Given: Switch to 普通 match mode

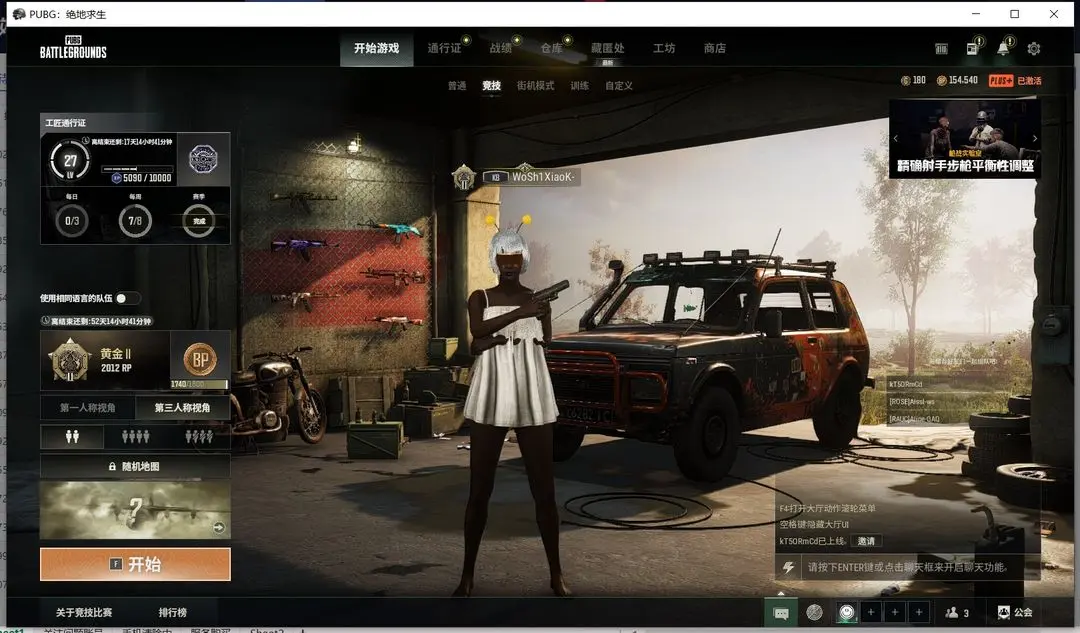Looking at the screenshot, I should 457,86.
